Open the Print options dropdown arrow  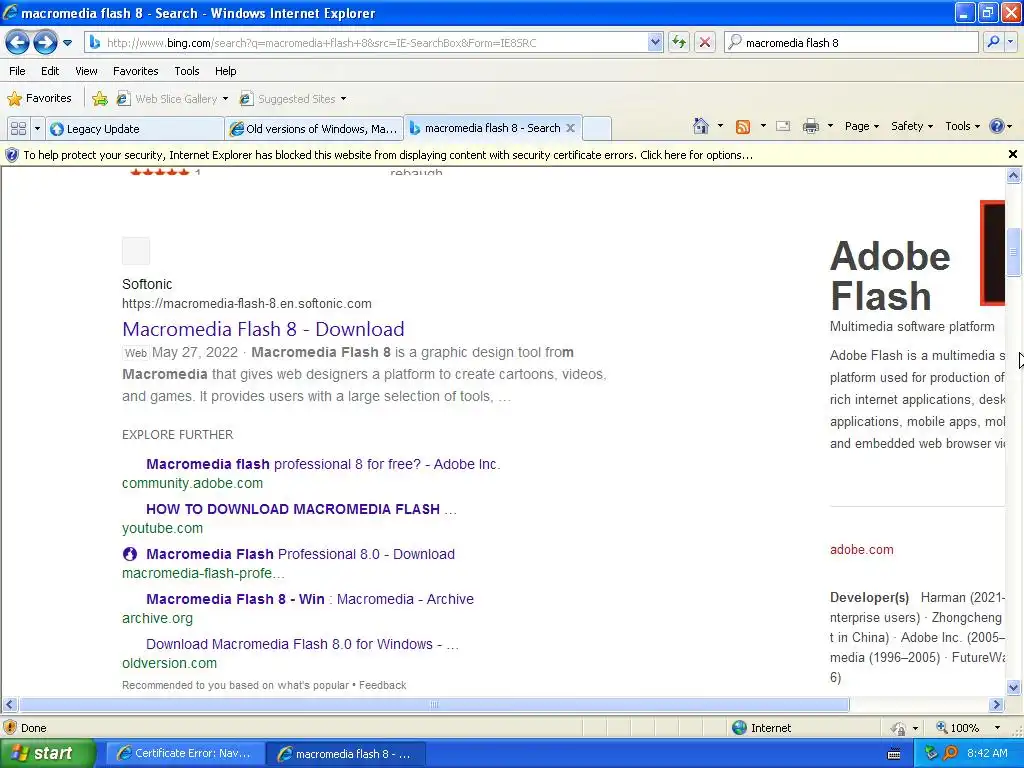point(830,126)
